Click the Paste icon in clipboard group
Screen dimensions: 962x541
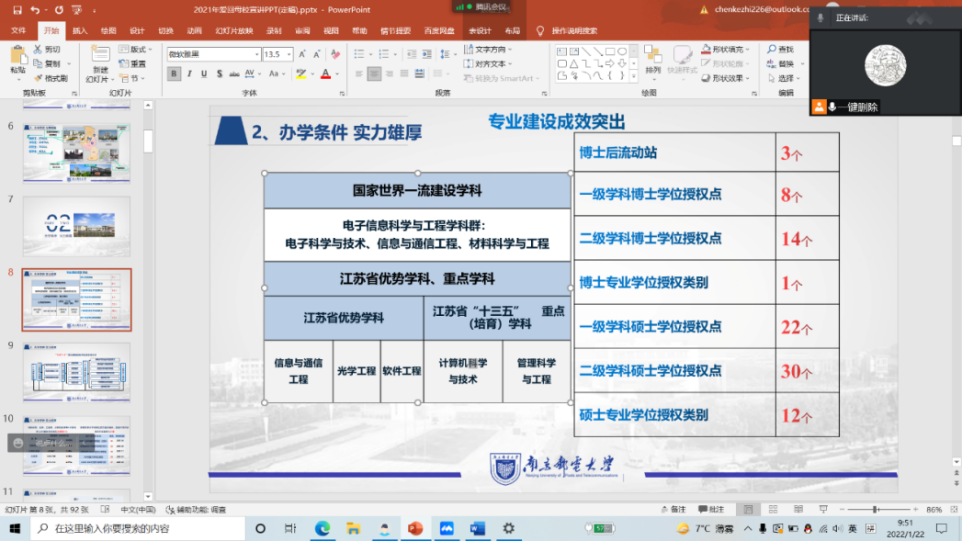click(x=18, y=58)
